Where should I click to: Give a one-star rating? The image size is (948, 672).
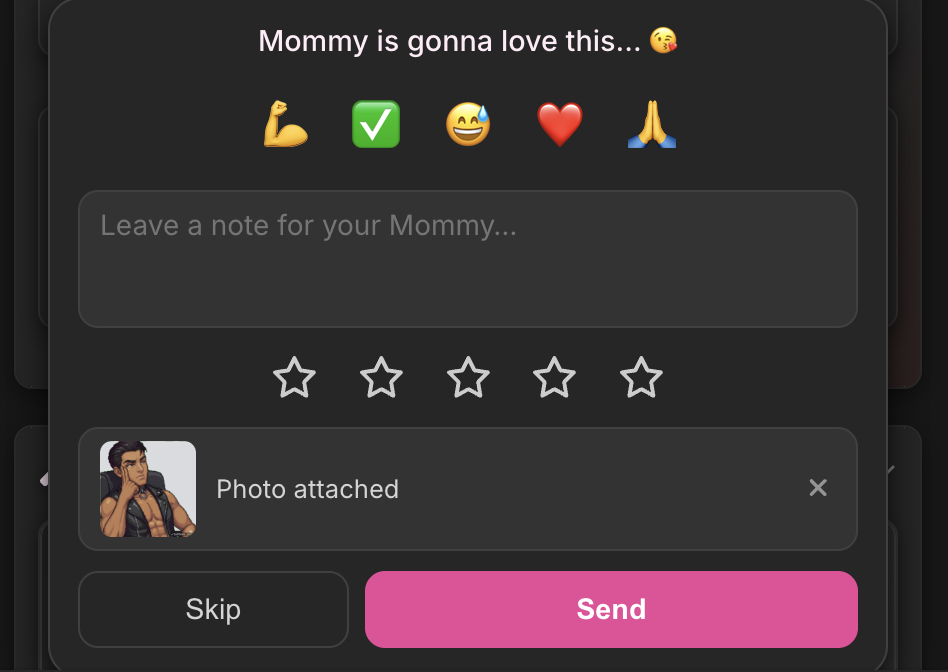pos(294,378)
